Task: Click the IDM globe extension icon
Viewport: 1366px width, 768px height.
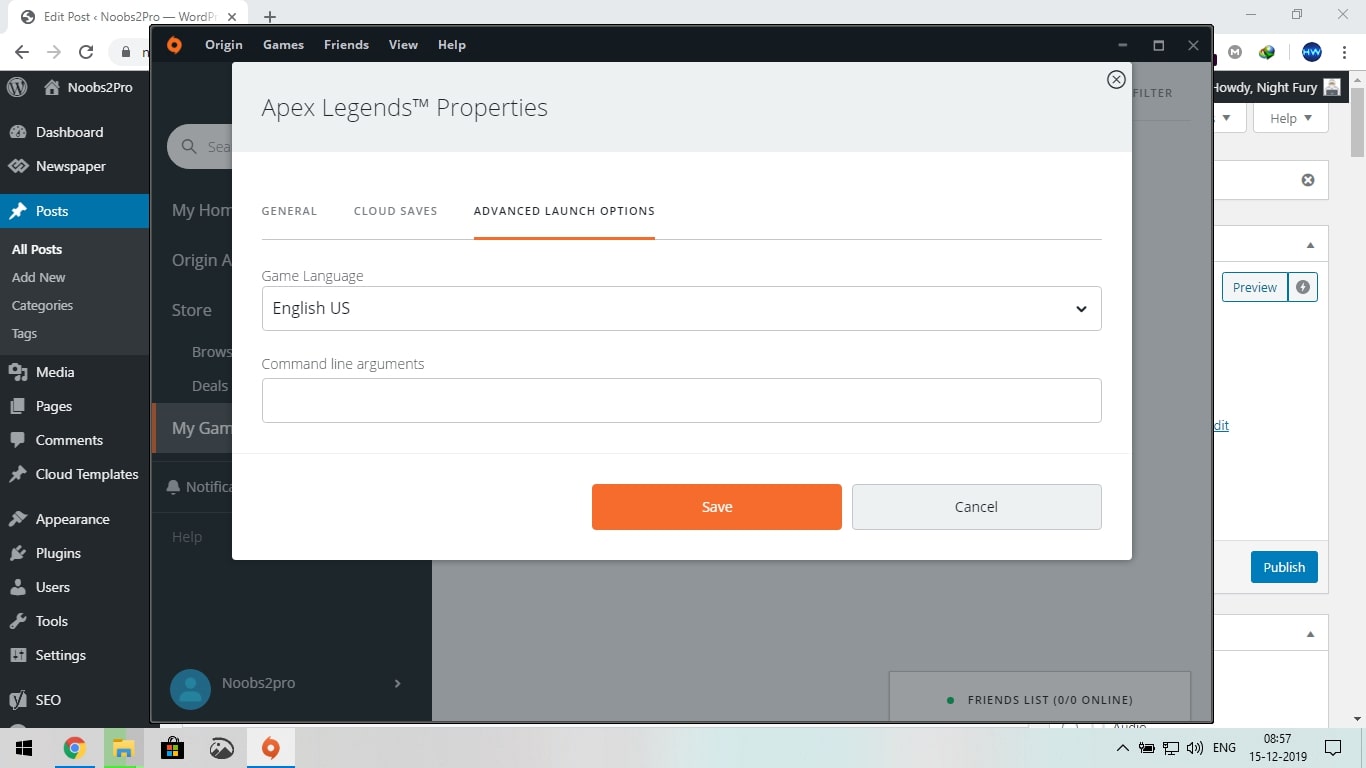Action: [1267, 52]
